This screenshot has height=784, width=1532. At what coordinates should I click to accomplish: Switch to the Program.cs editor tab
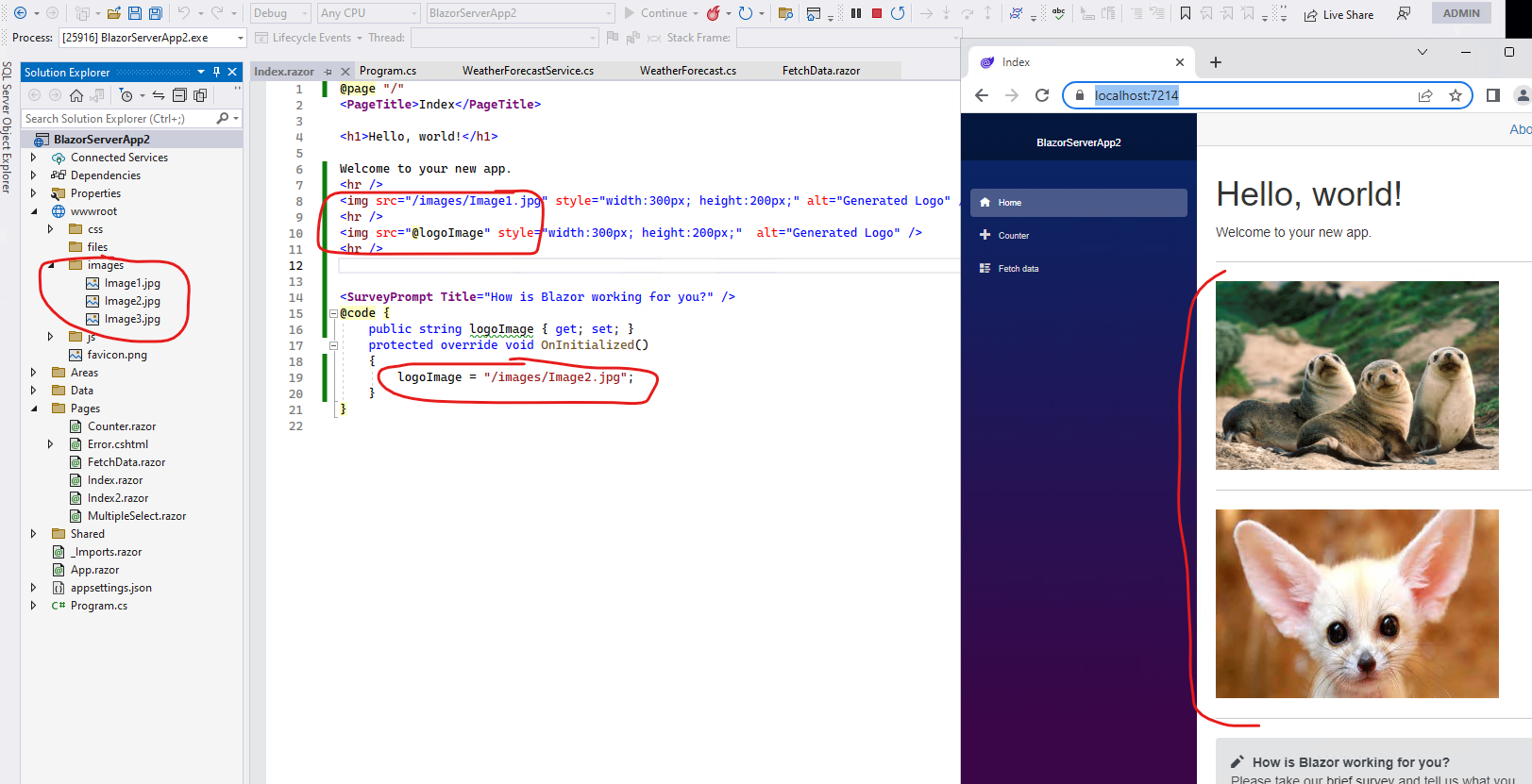[x=388, y=71]
